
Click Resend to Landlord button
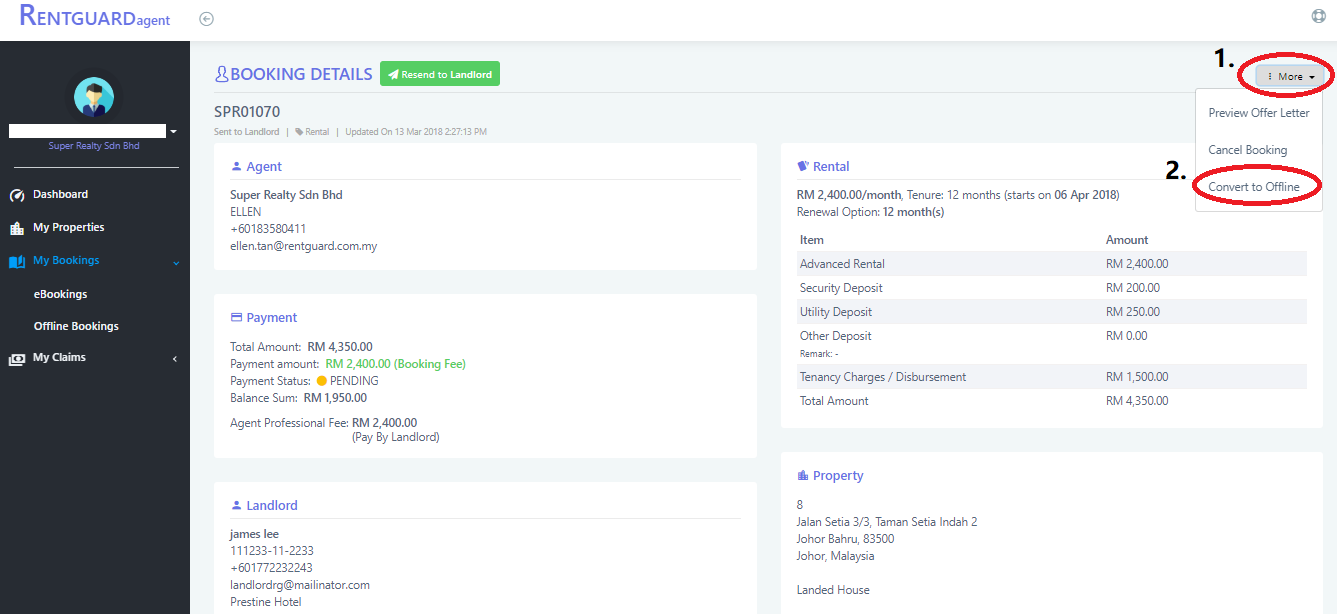click(440, 74)
